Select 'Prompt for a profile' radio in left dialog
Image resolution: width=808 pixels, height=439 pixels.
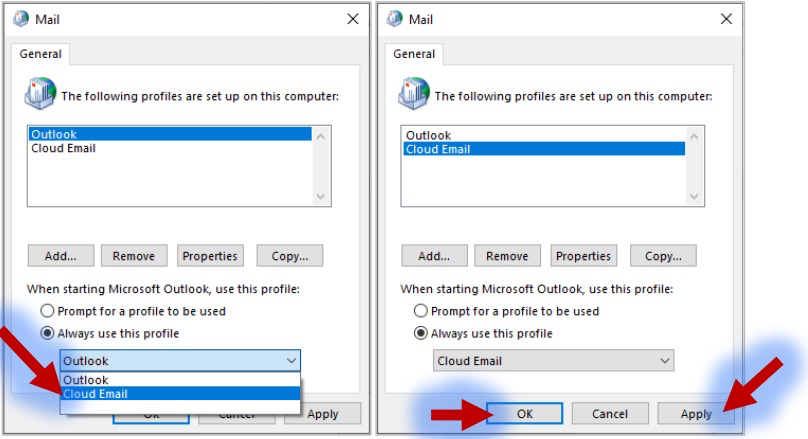[47, 311]
